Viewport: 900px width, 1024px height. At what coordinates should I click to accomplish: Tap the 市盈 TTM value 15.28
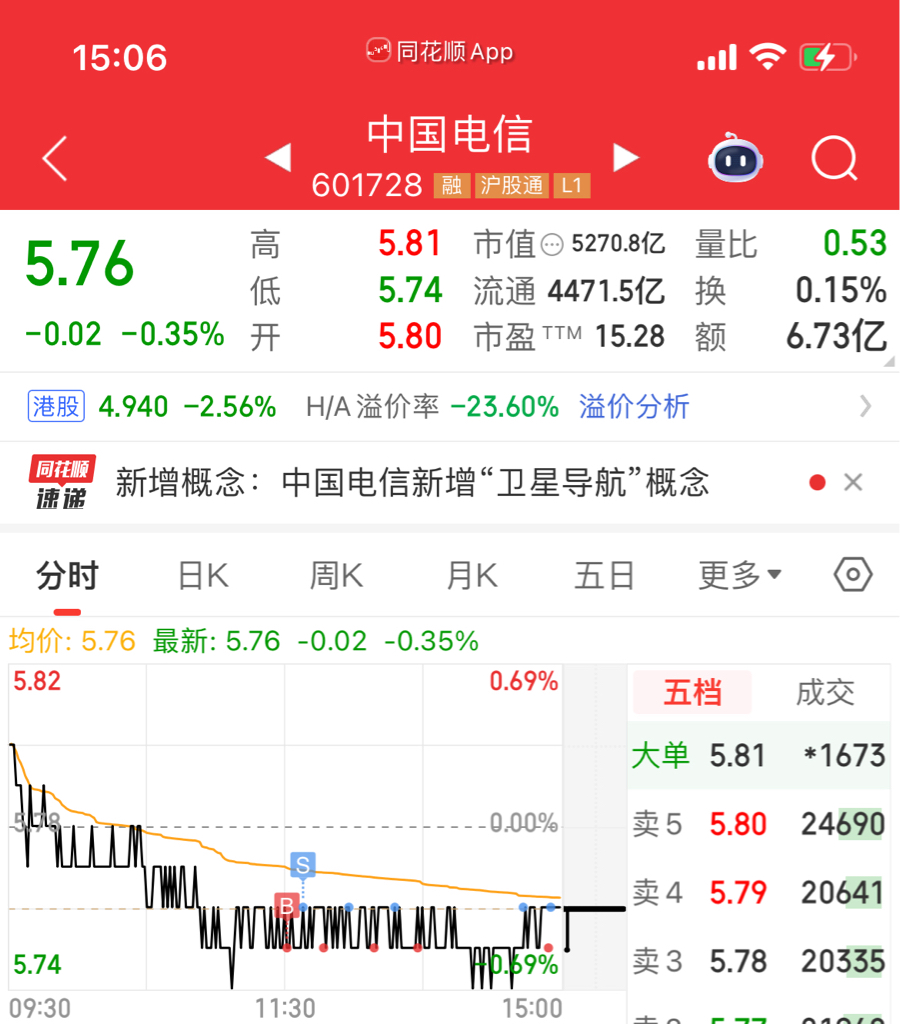point(630,336)
